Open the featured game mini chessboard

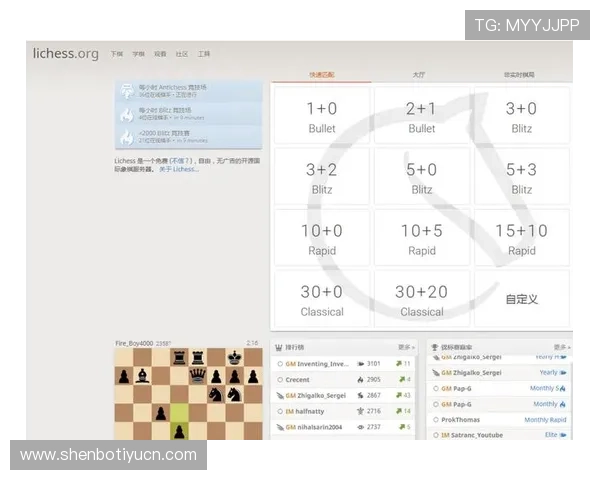189,394
